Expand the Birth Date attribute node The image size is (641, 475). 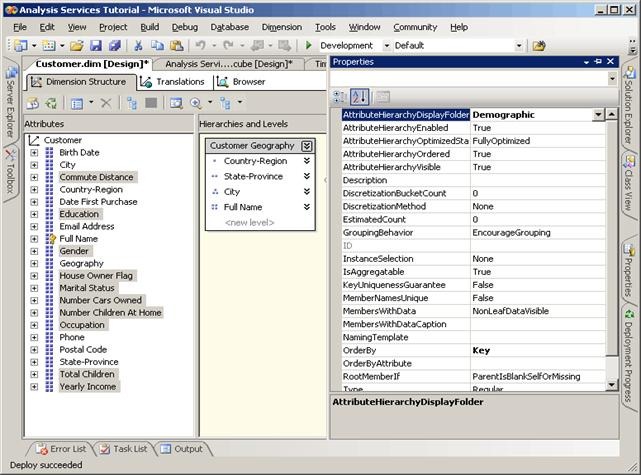click(34, 153)
